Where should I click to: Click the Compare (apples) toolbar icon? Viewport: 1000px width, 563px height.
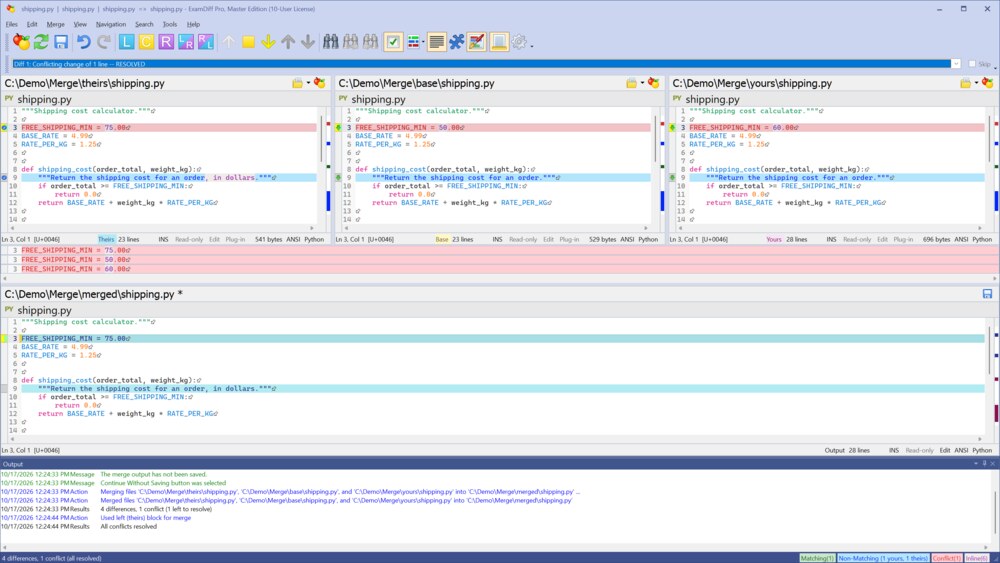click(x=22, y=42)
